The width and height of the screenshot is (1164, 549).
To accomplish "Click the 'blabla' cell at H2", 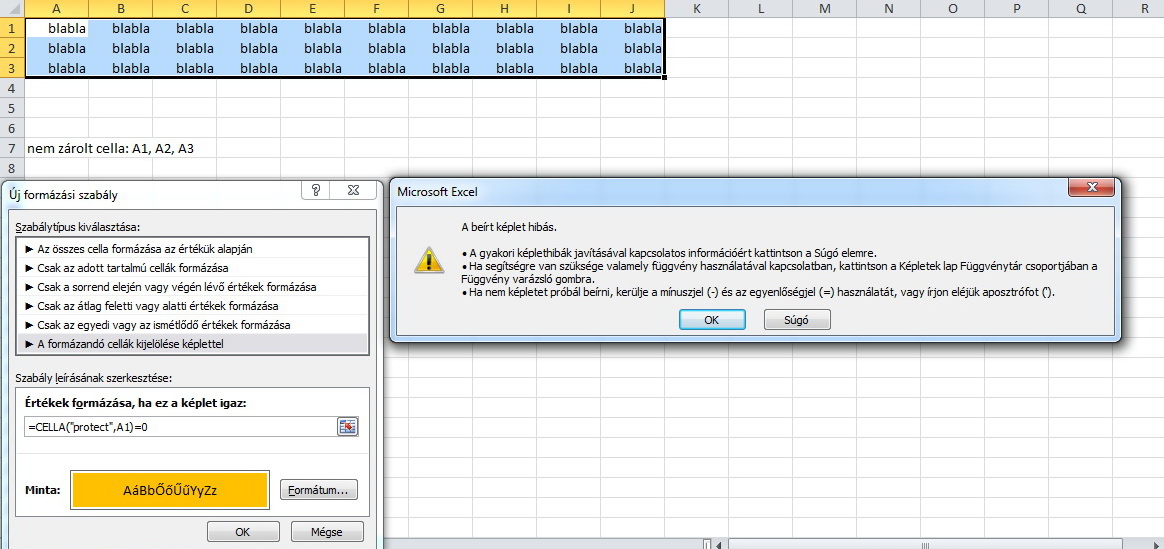I will point(504,48).
